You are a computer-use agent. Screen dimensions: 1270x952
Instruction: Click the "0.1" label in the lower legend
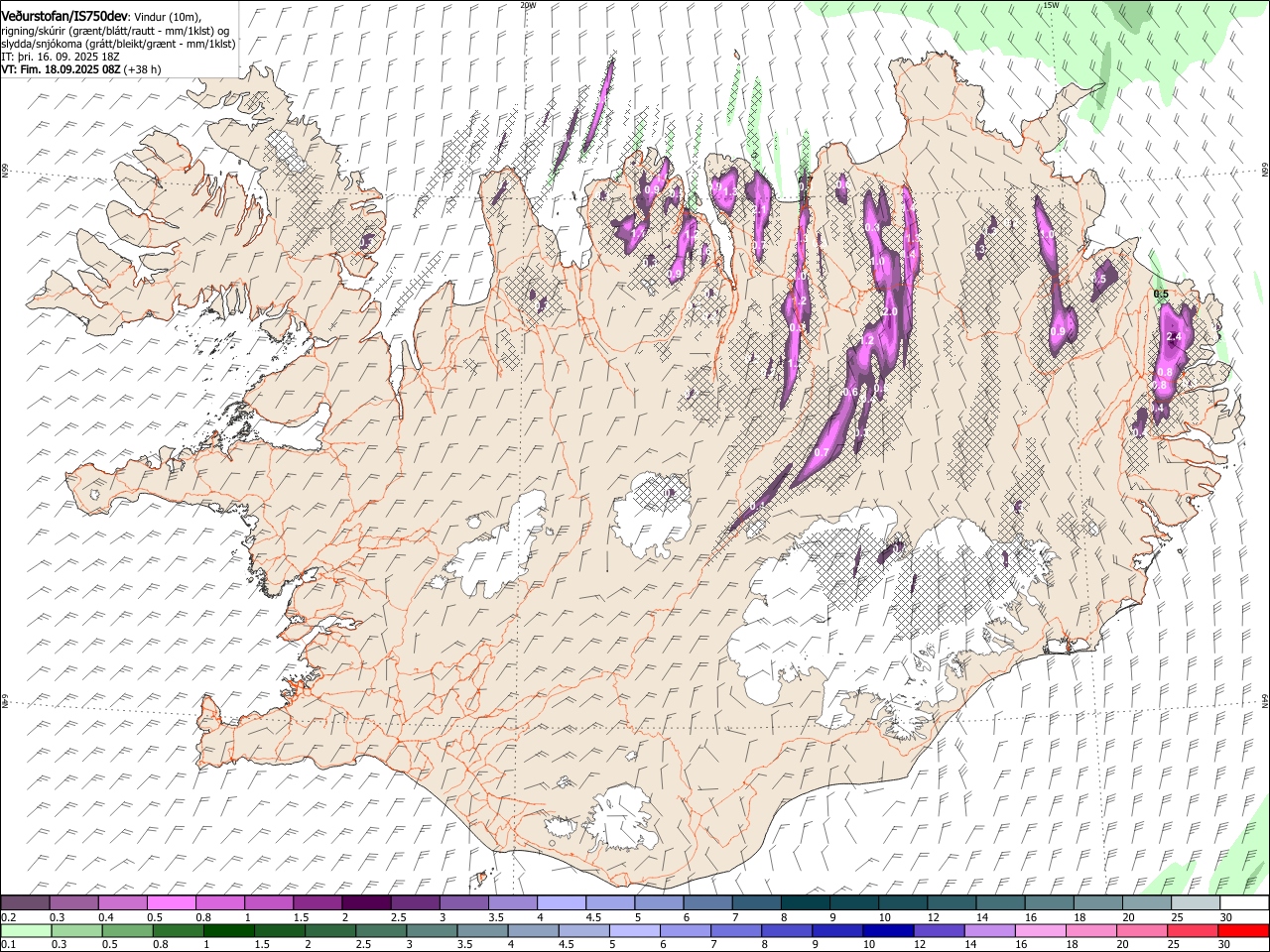coord(8,945)
